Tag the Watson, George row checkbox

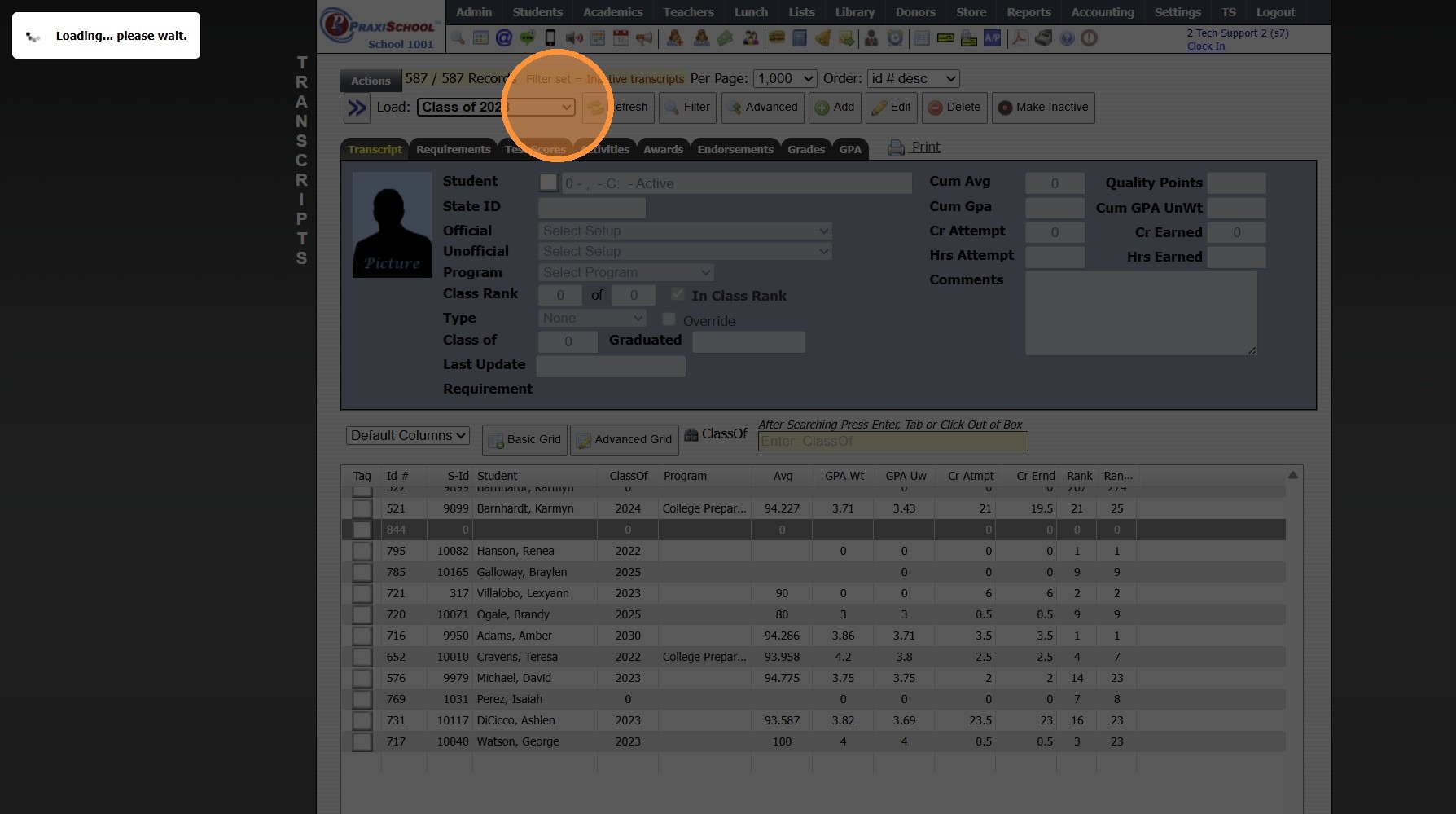pos(362,741)
